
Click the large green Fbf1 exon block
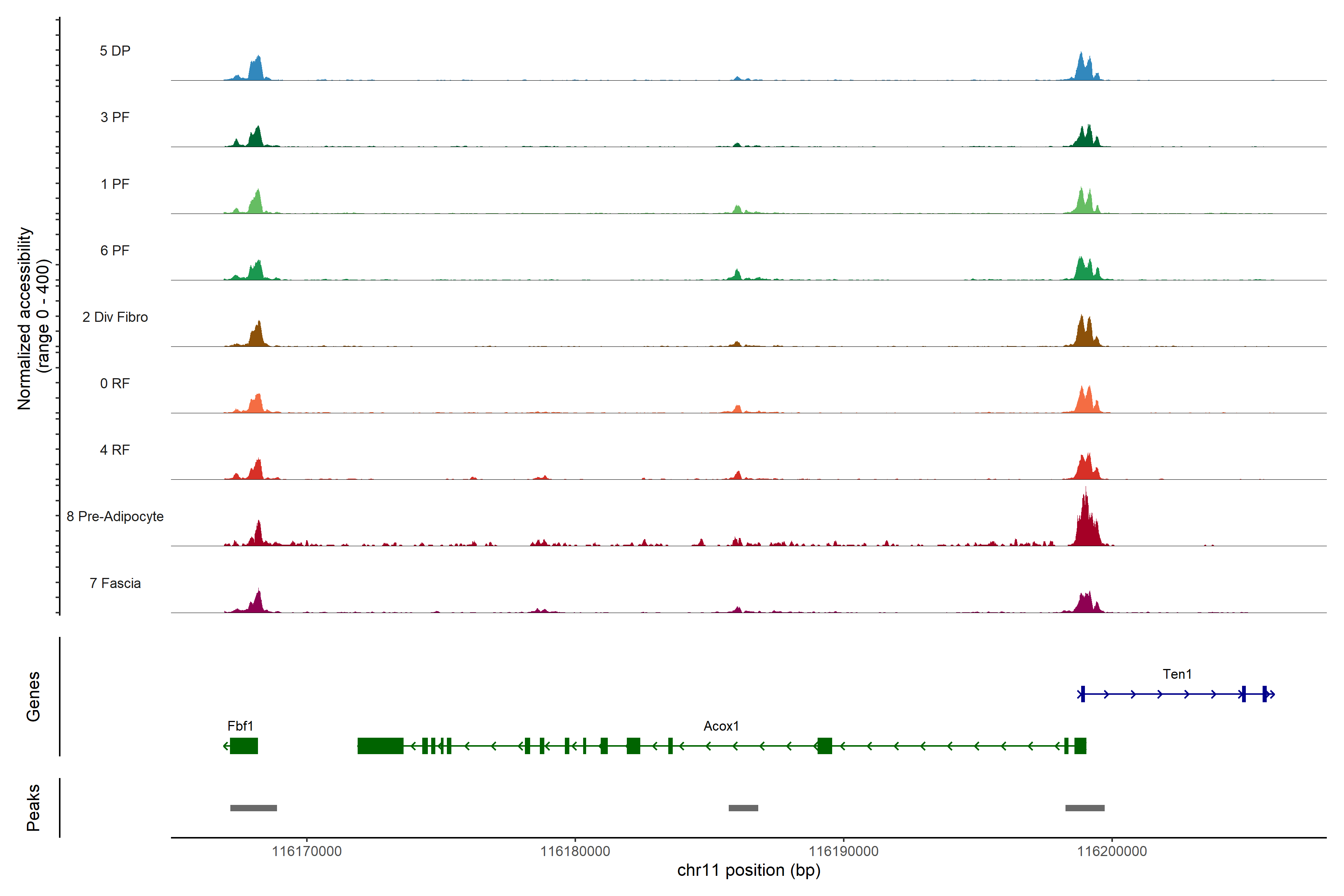click(243, 746)
